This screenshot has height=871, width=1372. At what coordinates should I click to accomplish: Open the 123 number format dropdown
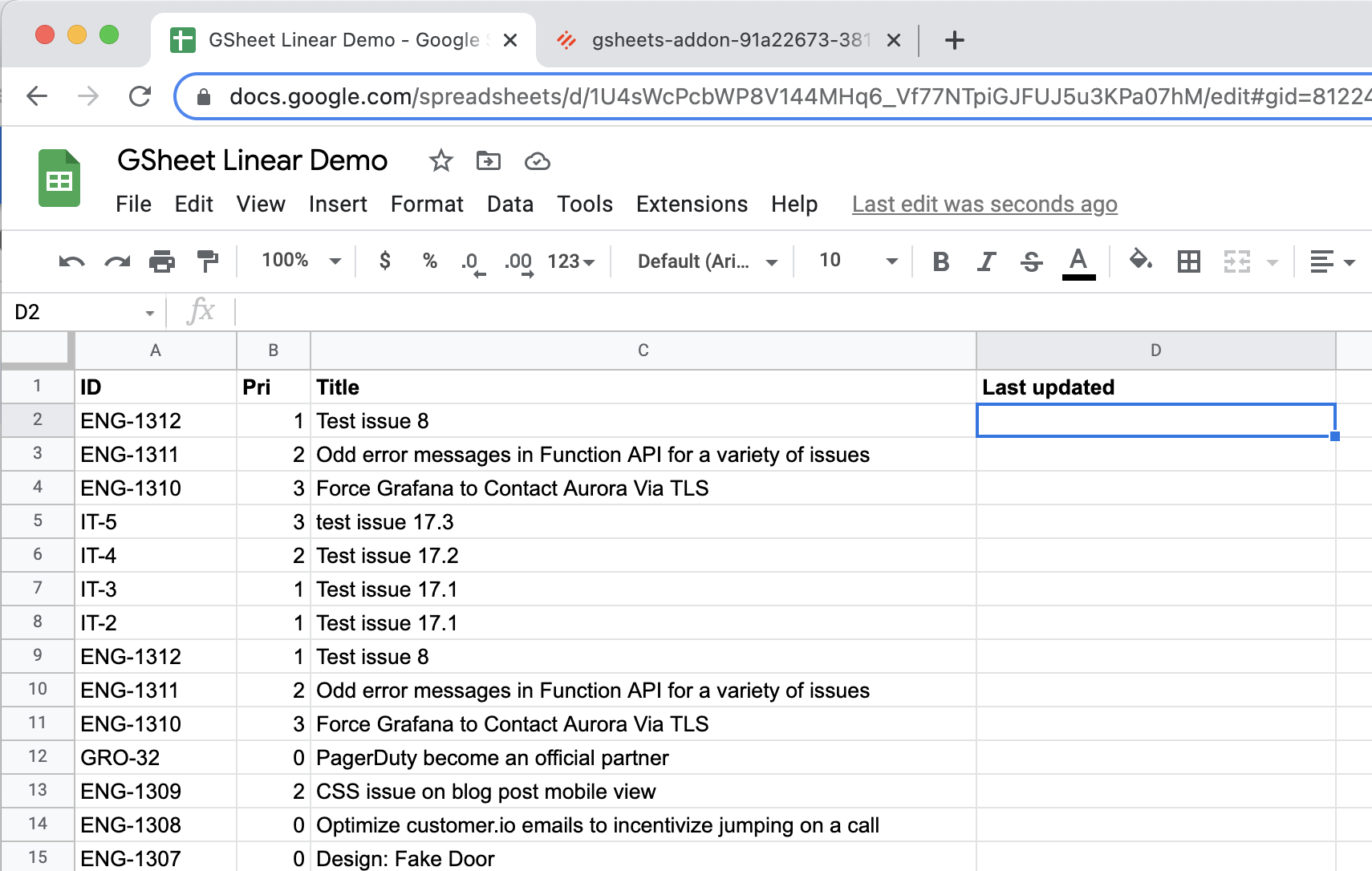click(x=570, y=261)
